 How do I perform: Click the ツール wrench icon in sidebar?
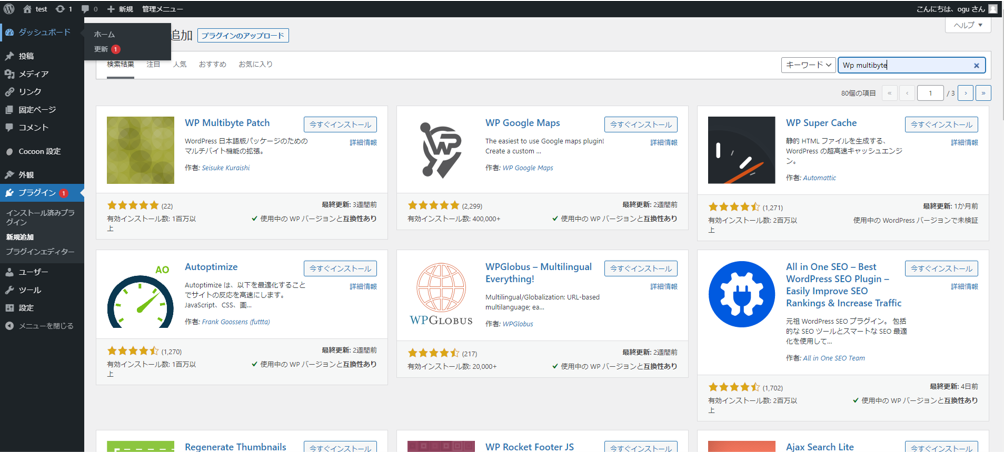(x=9, y=290)
